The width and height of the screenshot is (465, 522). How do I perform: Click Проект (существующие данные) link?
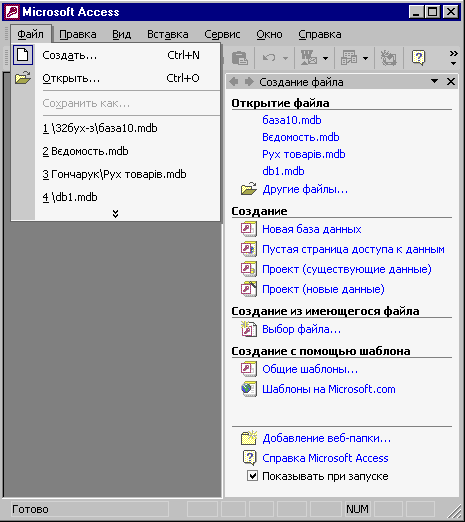click(x=347, y=269)
